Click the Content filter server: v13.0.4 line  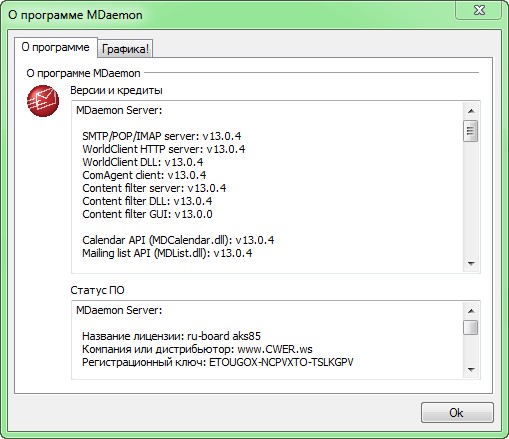coord(154,188)
